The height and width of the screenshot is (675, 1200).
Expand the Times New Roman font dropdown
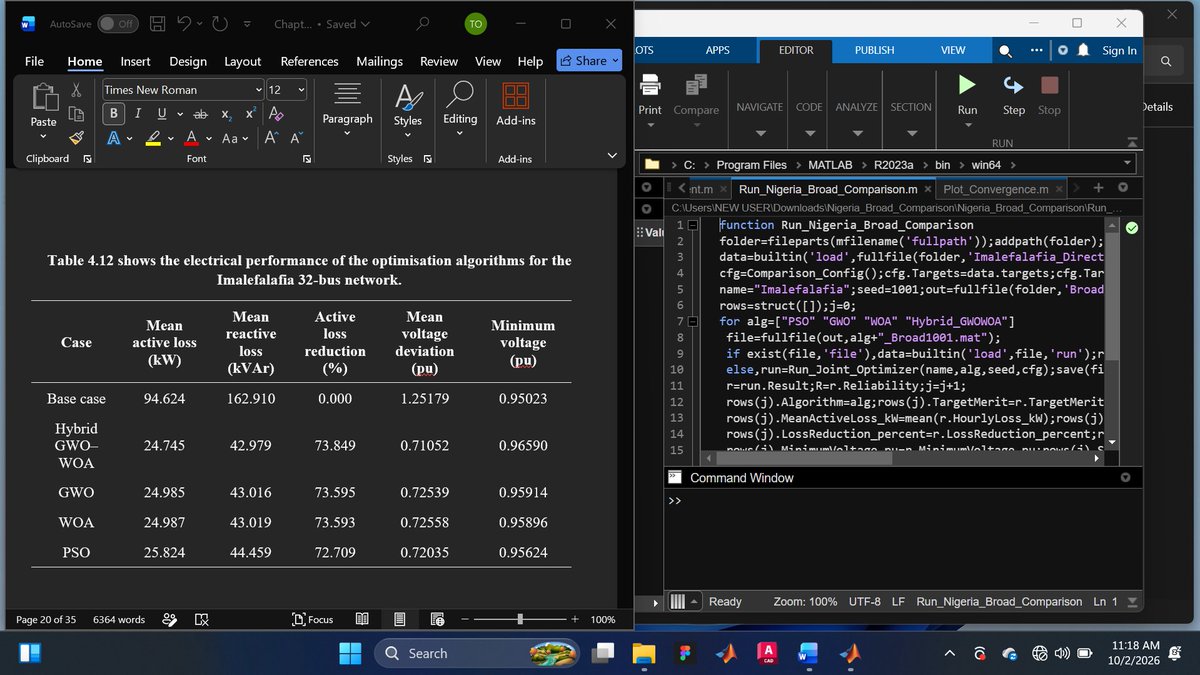(259, 90)
